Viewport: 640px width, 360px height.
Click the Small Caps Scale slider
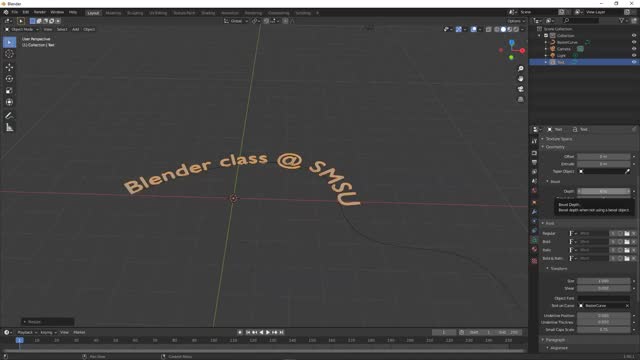click(x=604, y=330)
